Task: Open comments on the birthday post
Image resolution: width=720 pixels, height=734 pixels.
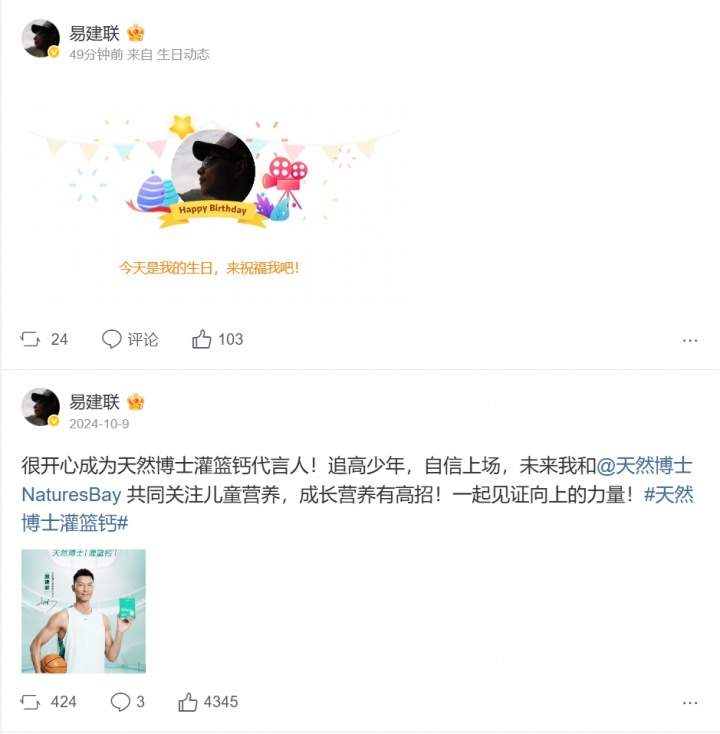Action: [x=130, y=339]
